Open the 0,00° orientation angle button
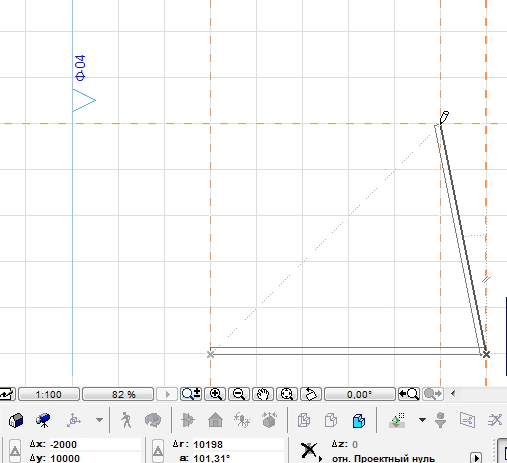This screenshot has height=463, width=507. pos(359,394)
